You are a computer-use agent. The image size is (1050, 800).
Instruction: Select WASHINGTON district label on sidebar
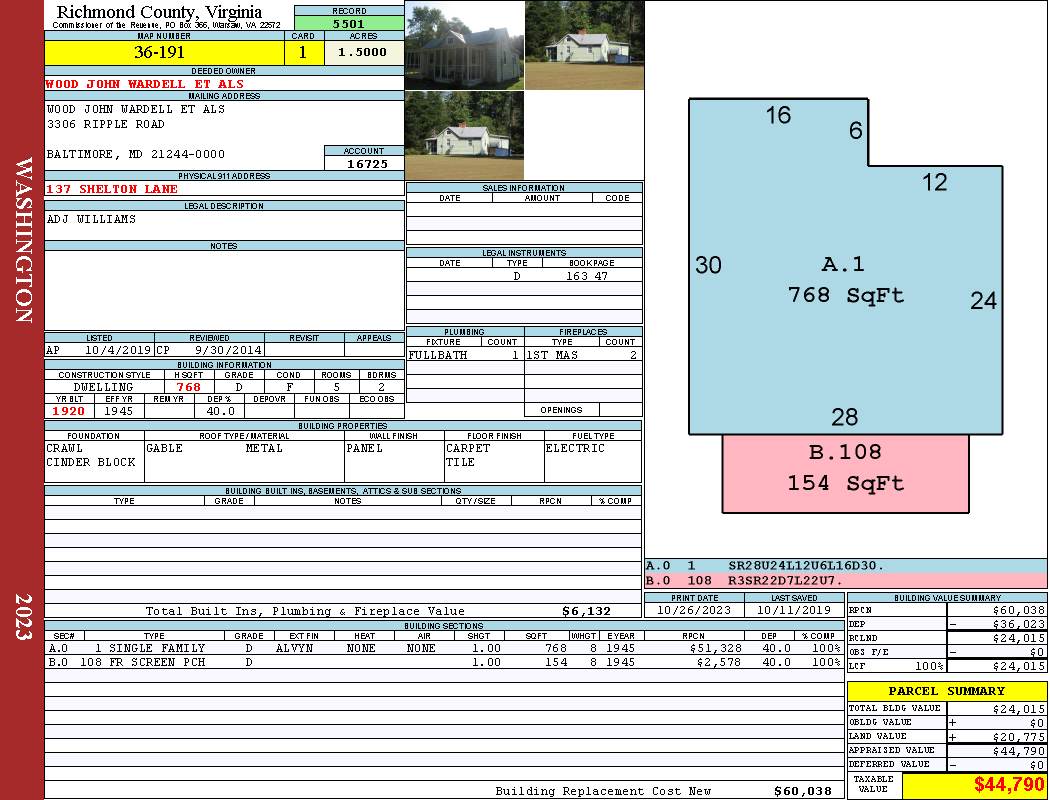(x=23, y=240)
